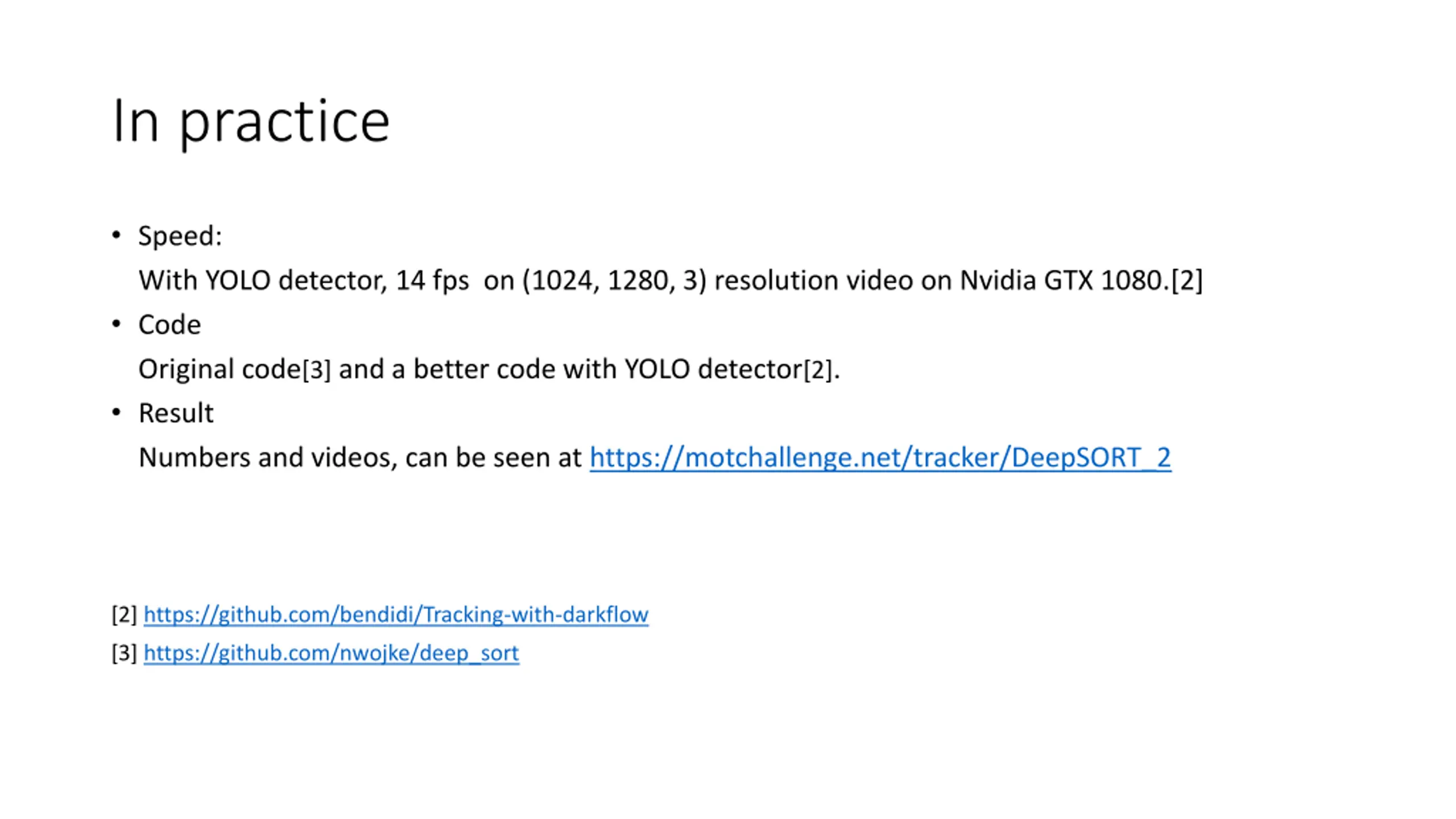
Task: Click the [3] citation after 'Original code'
Action: tap(316, 370)
